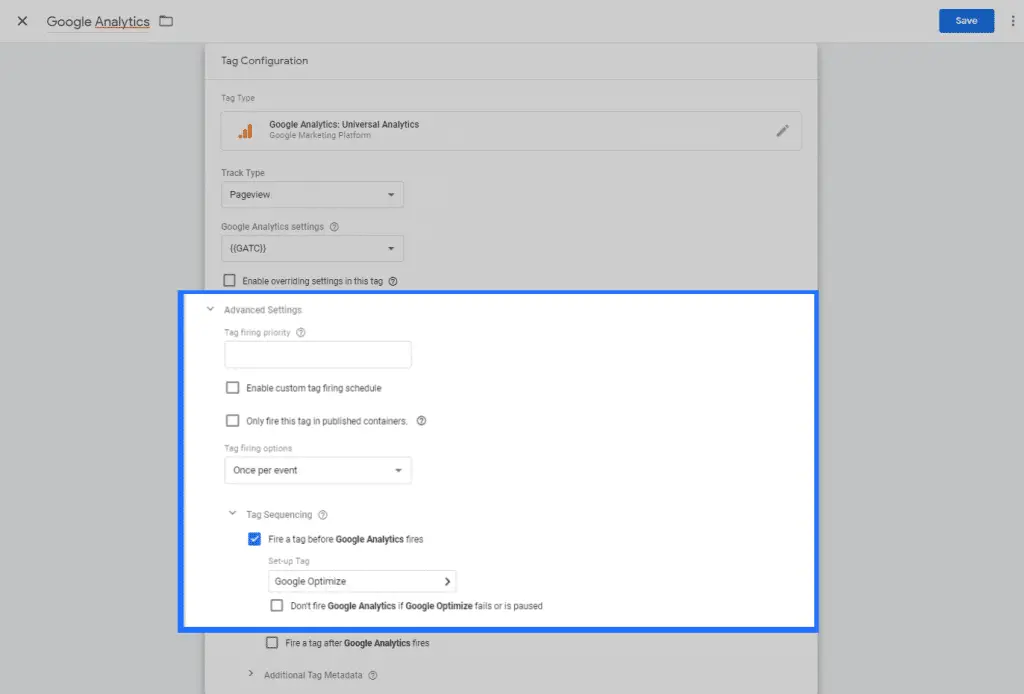Enable custom tag firing schedule
1024x694 pixels.
point(232,388)
